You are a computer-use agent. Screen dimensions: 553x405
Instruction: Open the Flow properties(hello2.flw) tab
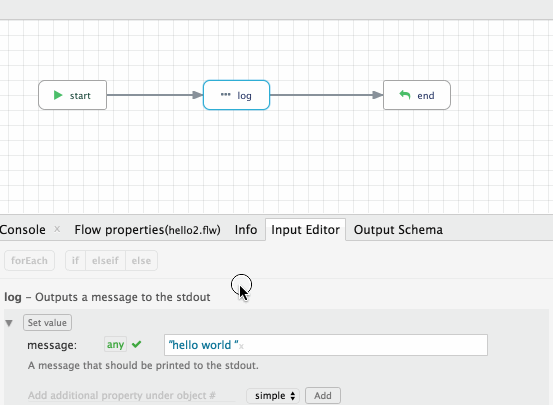(x=147, y=230)
